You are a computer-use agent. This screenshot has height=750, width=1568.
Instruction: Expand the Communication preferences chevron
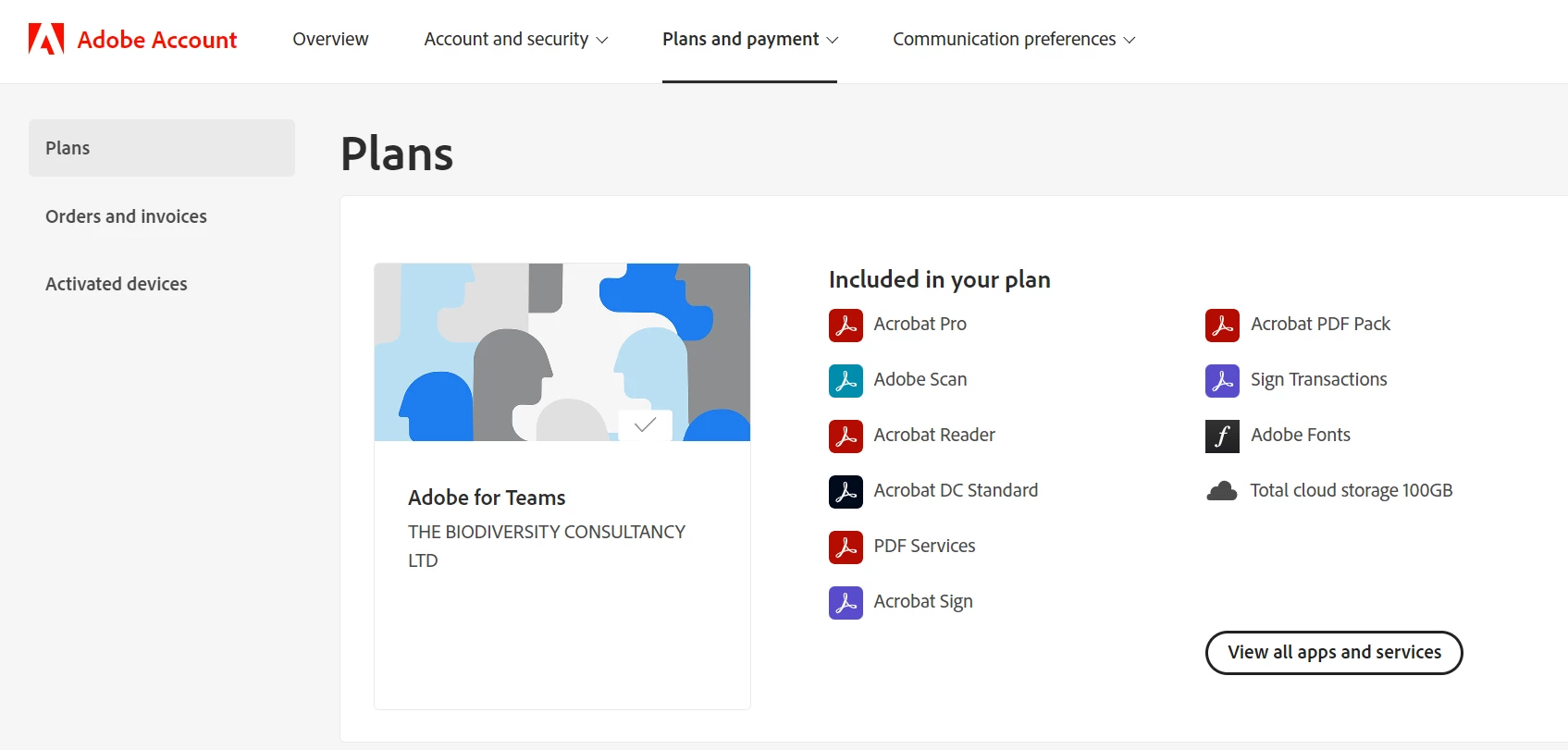(1129, 40)
